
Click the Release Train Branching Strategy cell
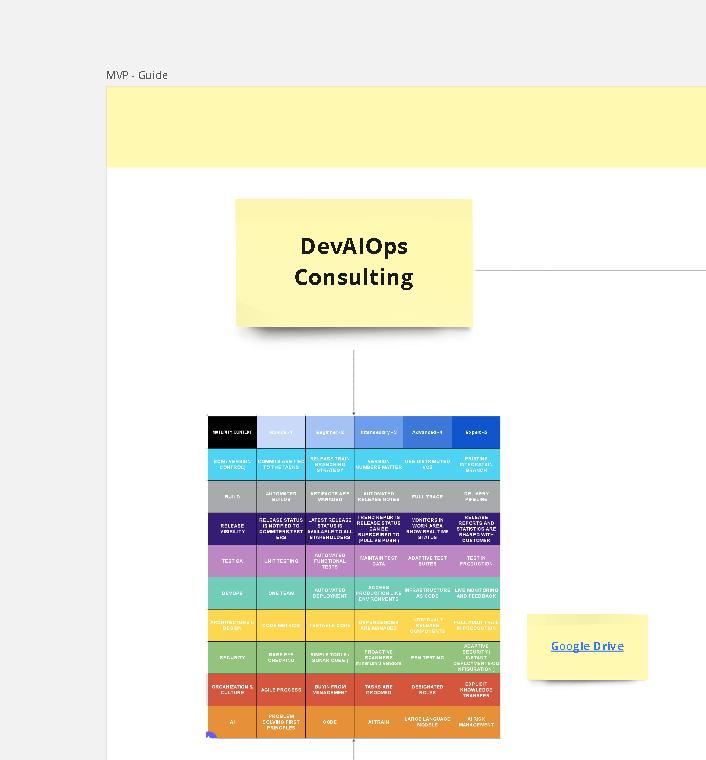pos(329,464)
